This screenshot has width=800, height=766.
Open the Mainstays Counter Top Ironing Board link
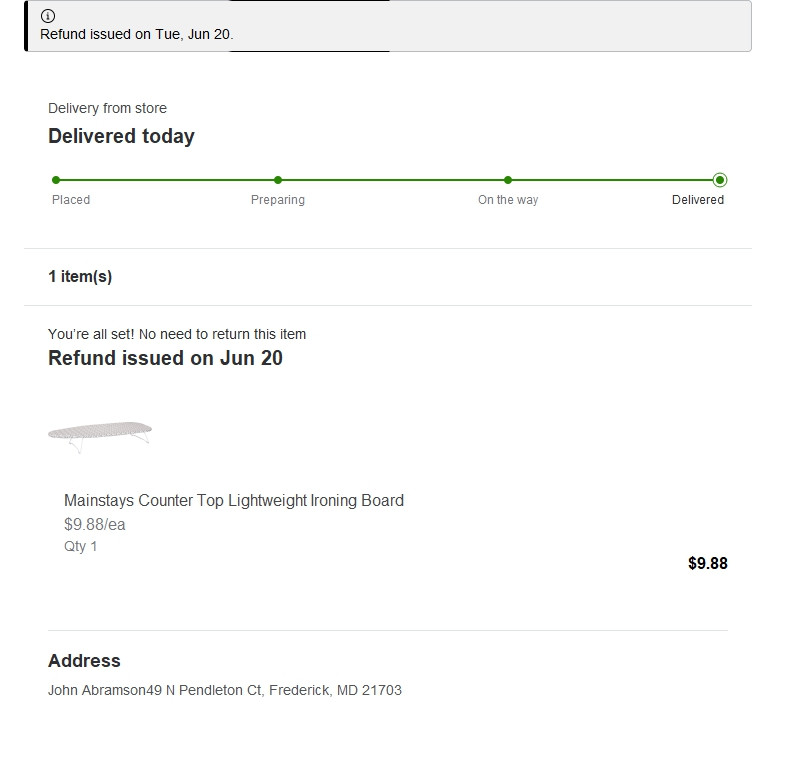coord(234,500)
